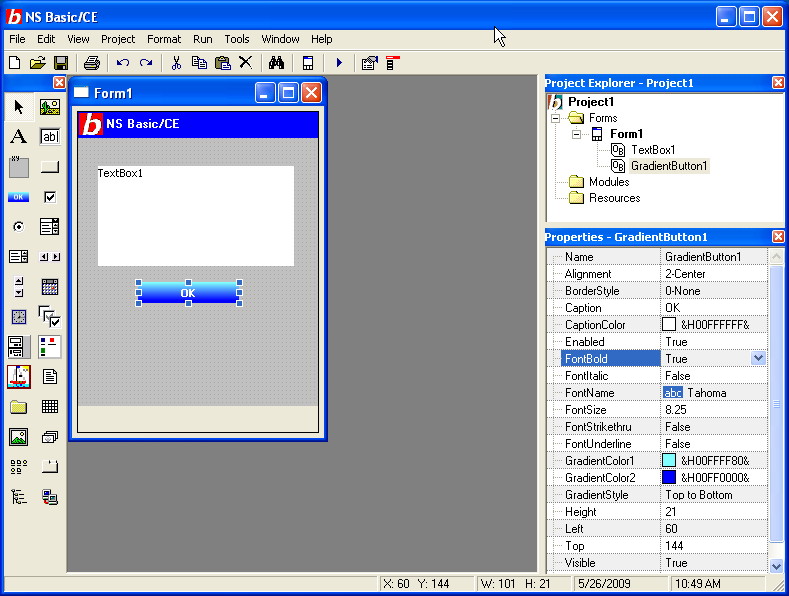Select the TreeView tool in toolbox
This screenshot has width=789, height=596.
point(19,497)
